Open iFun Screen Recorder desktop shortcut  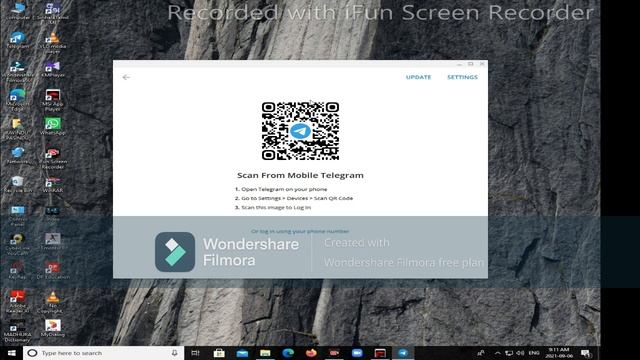(53, 158)
